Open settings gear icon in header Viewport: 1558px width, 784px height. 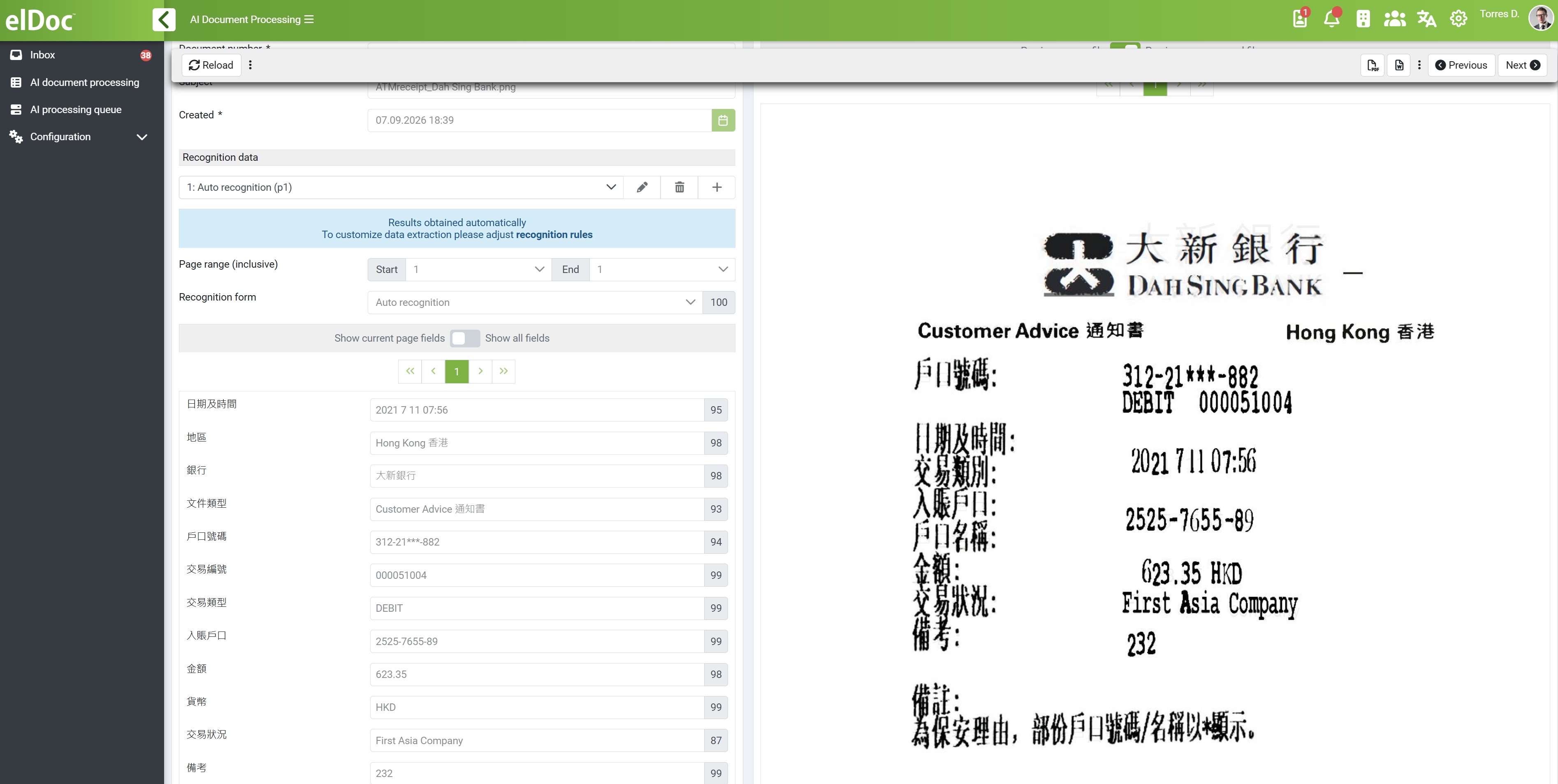pyautogui.click(x=1458, y=19)
